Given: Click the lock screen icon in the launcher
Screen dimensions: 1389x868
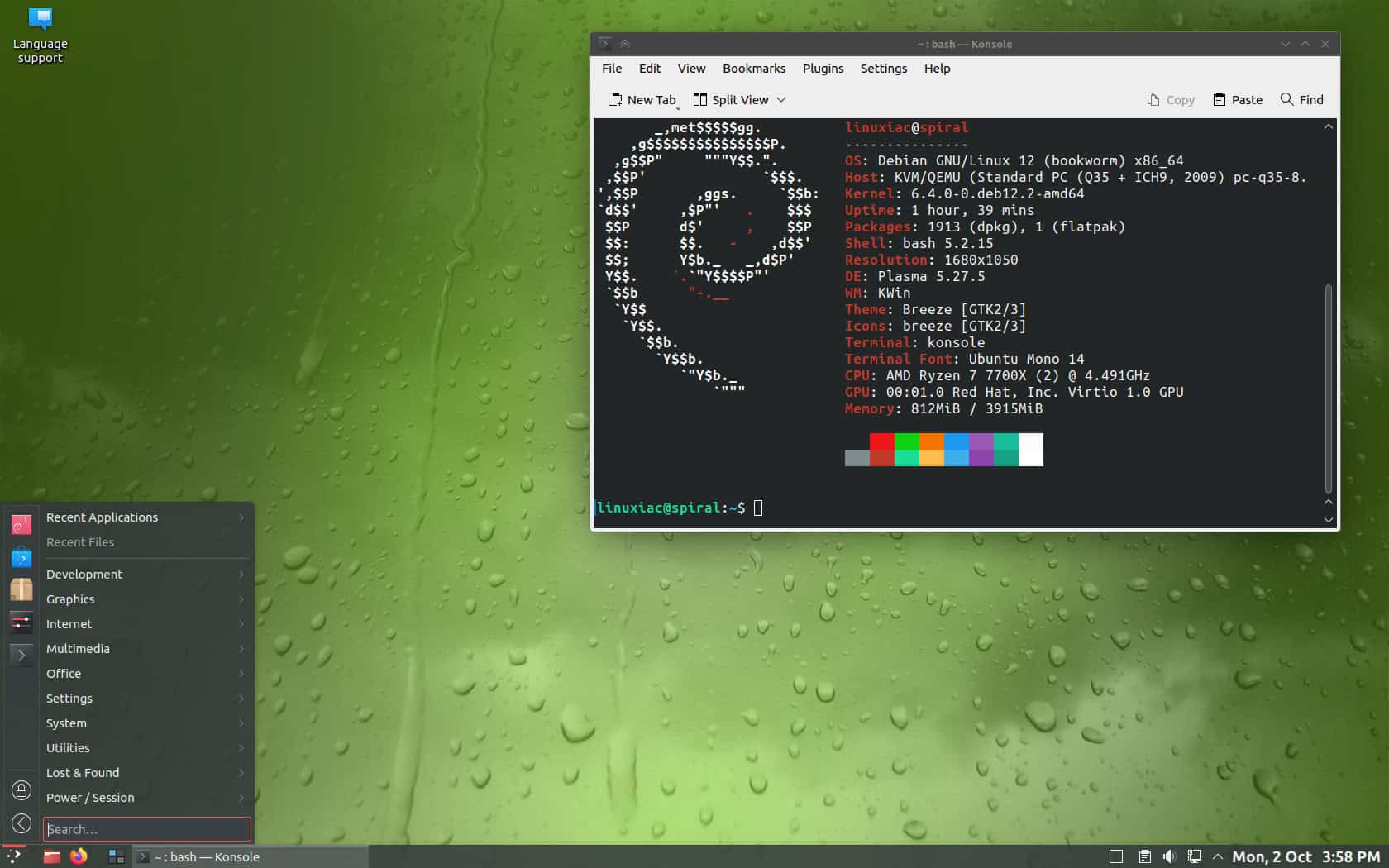Looking at the screenshot, I should coord(21,789).
